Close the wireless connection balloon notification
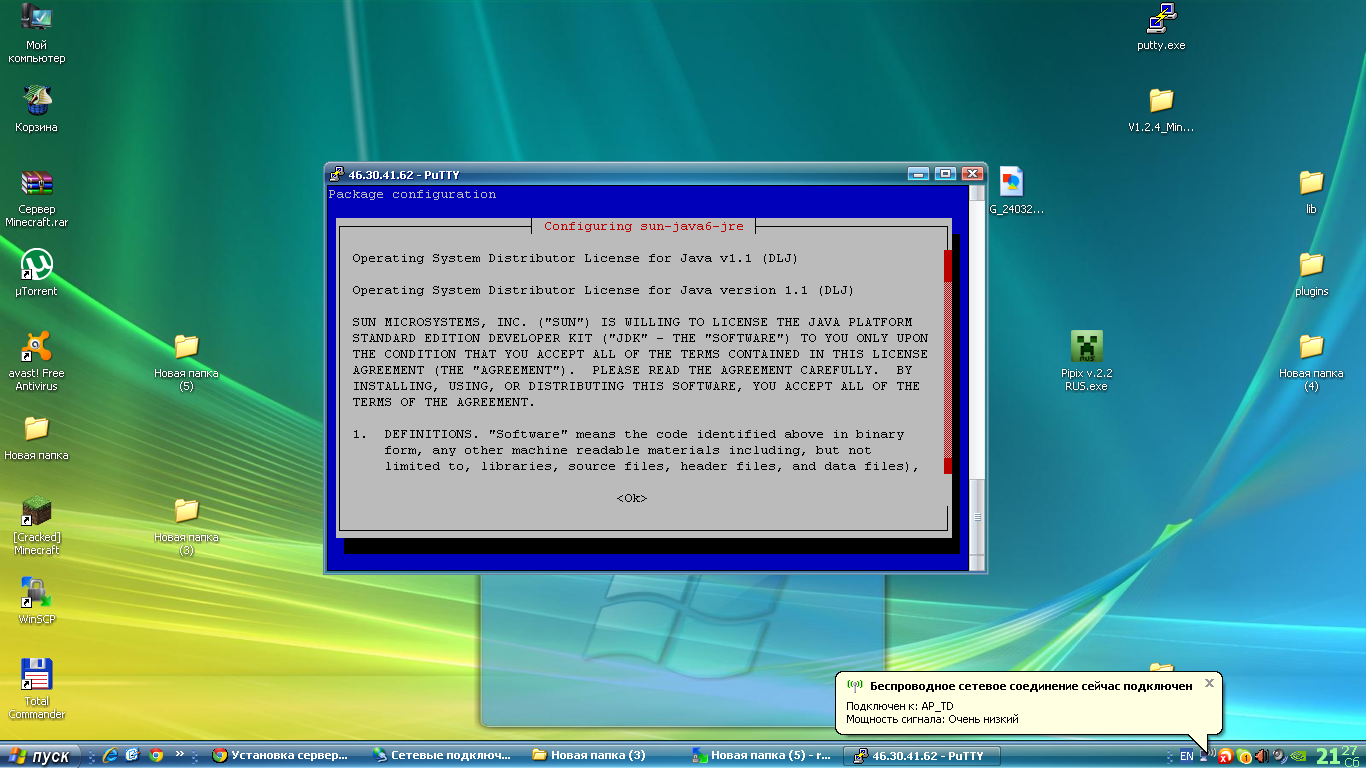The image size is (1366, 768). coord(1209,683)
